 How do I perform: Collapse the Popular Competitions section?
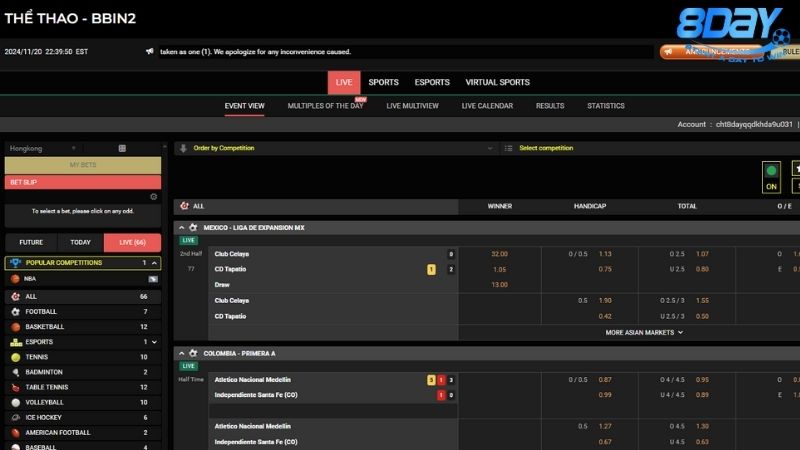tap(154, 263)
